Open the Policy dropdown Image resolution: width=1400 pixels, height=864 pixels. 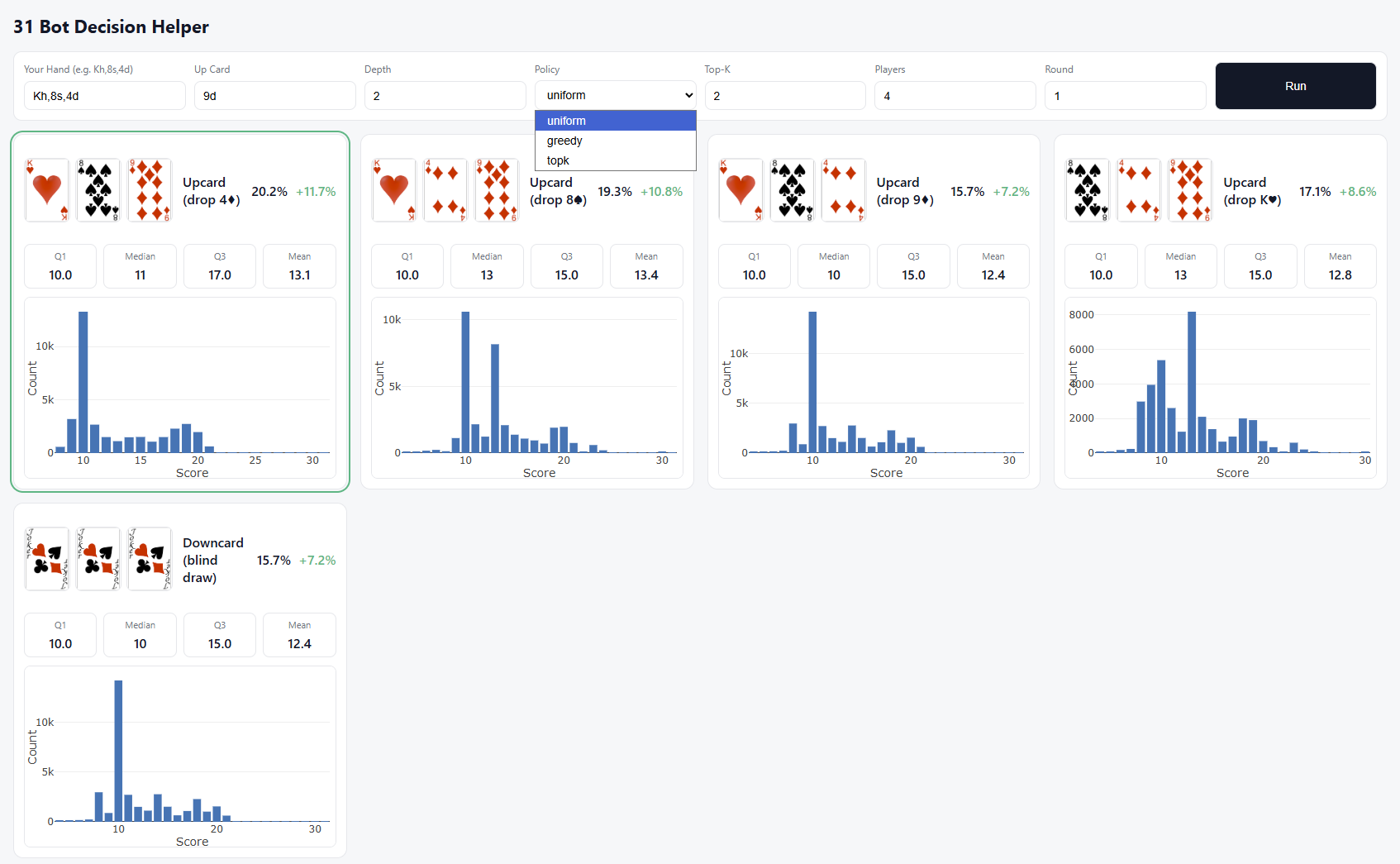click(615, 95)
